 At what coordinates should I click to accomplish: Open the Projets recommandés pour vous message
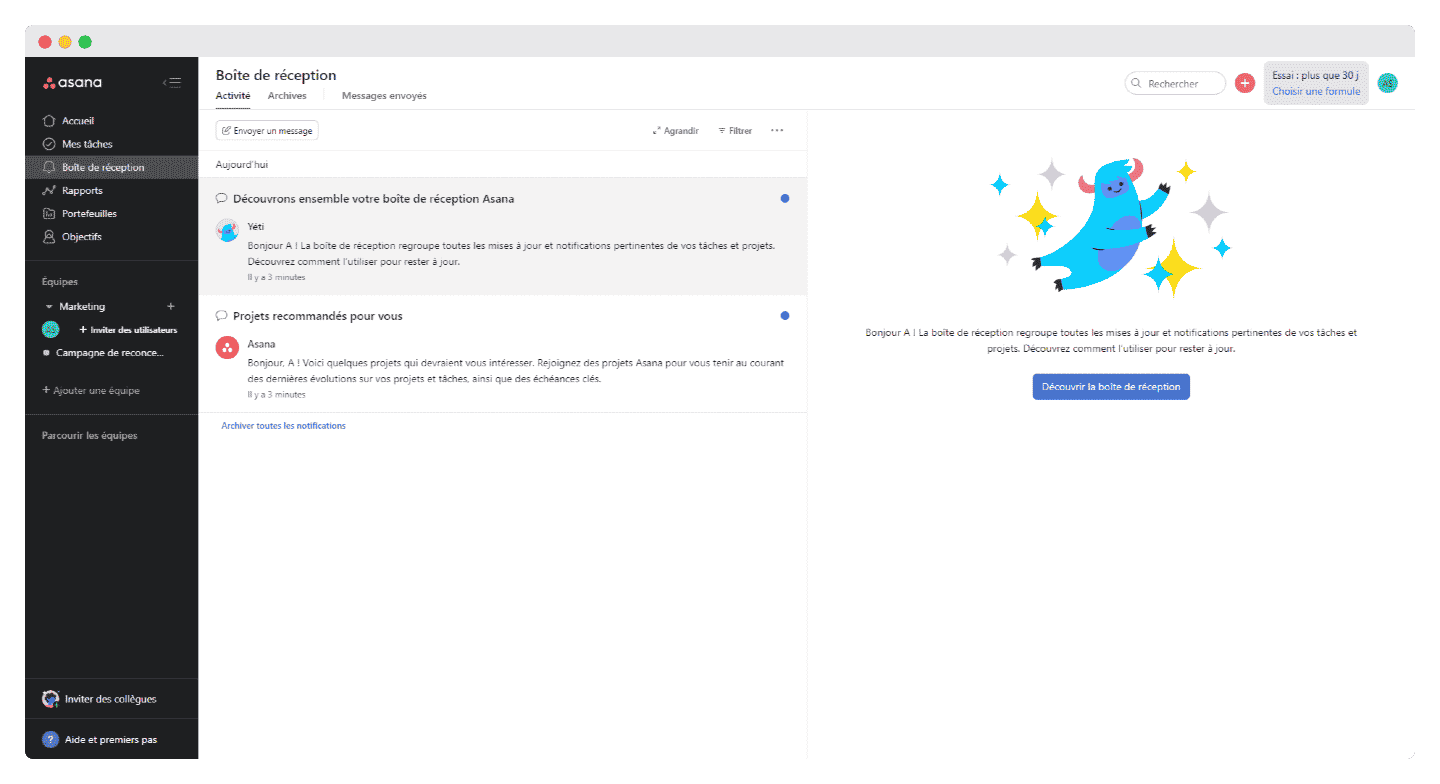tap(502, 354)
